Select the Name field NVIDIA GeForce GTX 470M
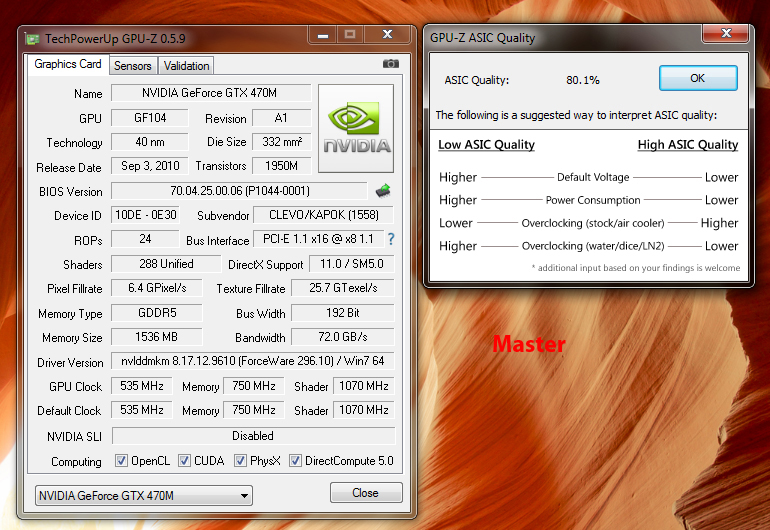This screenshot has width=770, height=530. pos(211,93)
